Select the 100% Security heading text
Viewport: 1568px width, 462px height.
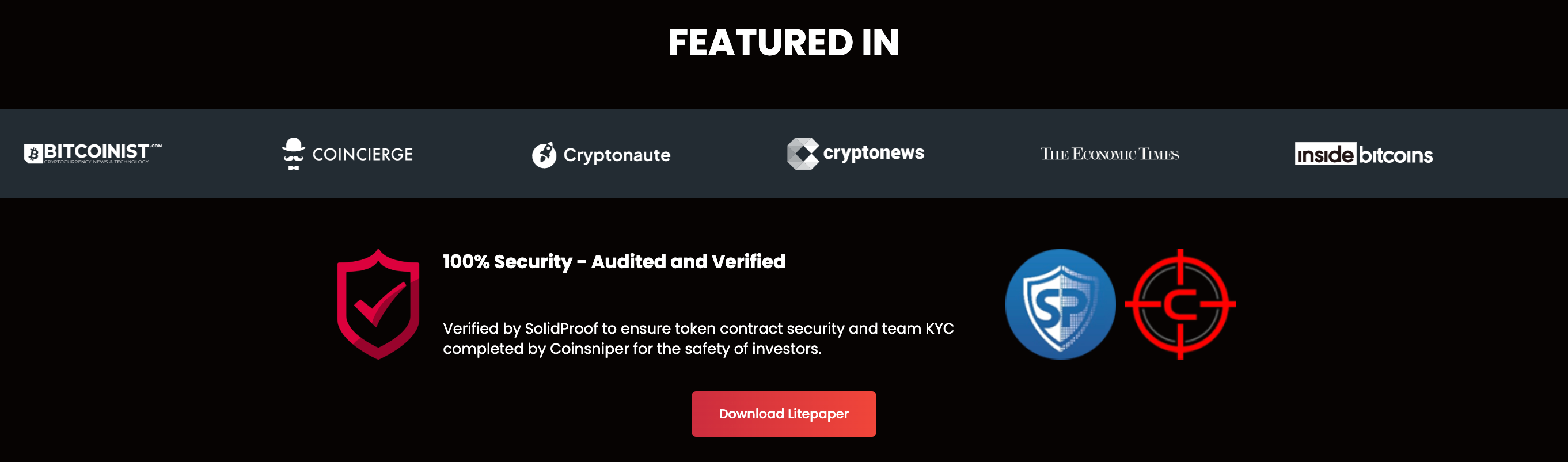614,261
